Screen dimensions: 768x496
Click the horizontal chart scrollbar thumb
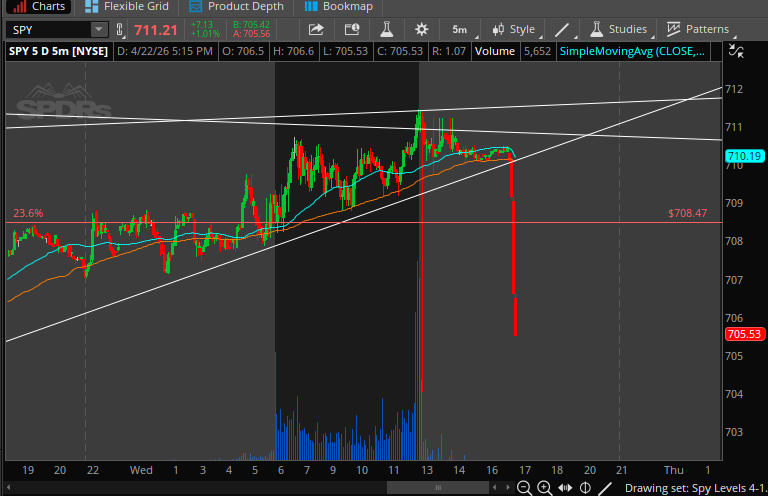pos(438,488)
